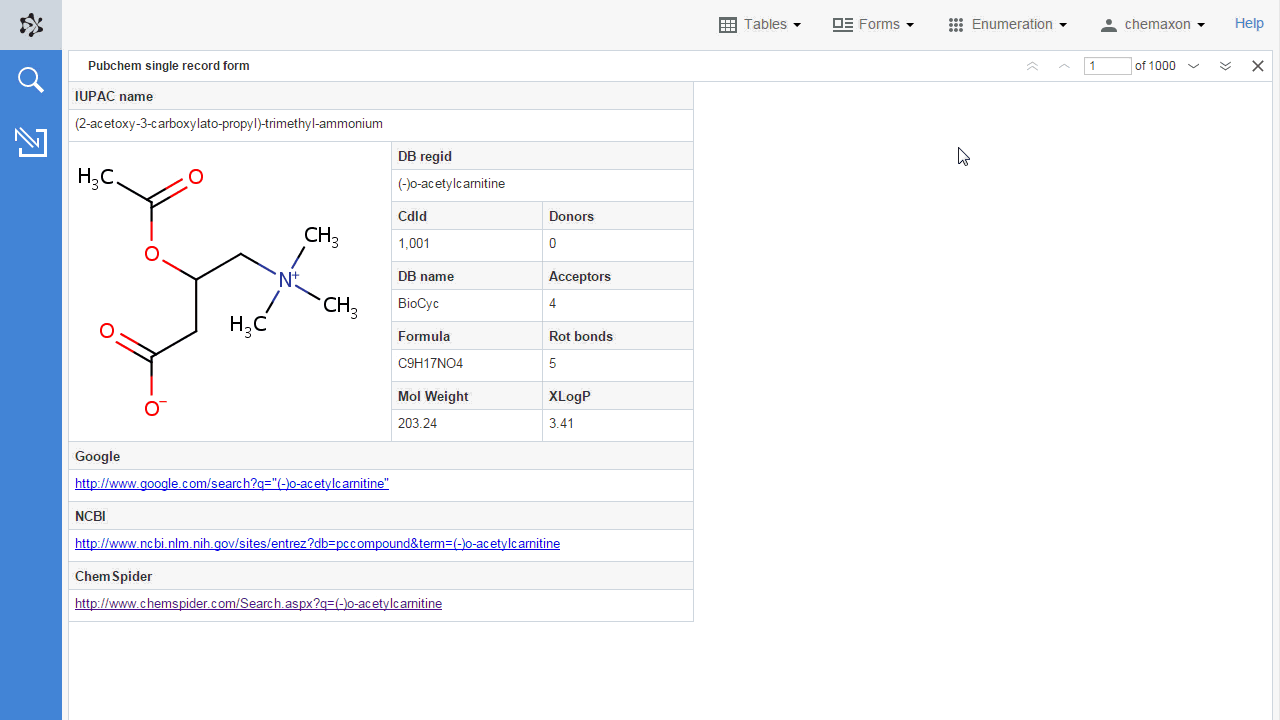This screenshot has width=1280, height=720.
Task: Follow the ChemSpider search link
Action: [258, 604]
